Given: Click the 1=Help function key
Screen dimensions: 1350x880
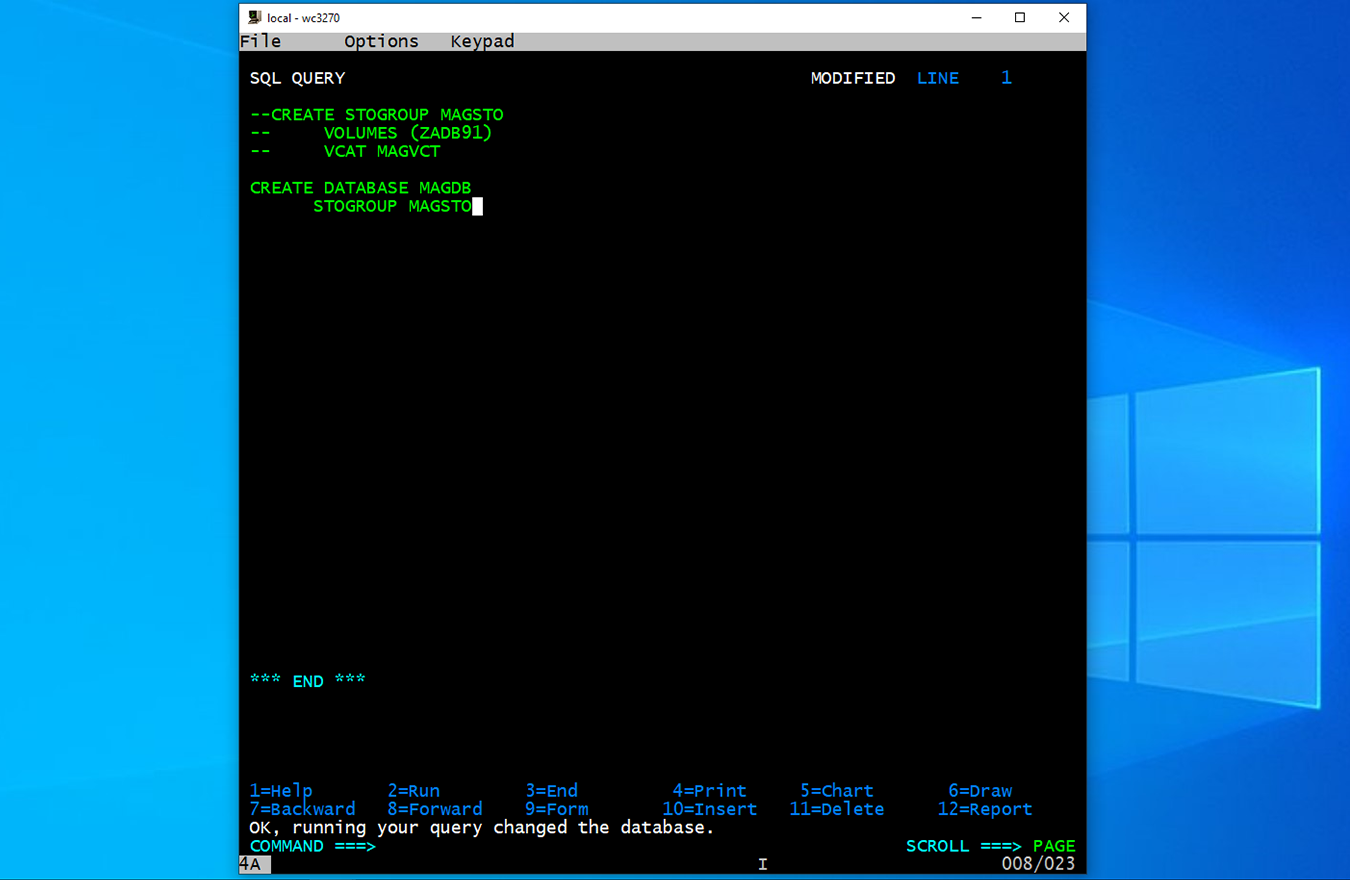Looking at the screenshot, I should click(x=281, y=791).
